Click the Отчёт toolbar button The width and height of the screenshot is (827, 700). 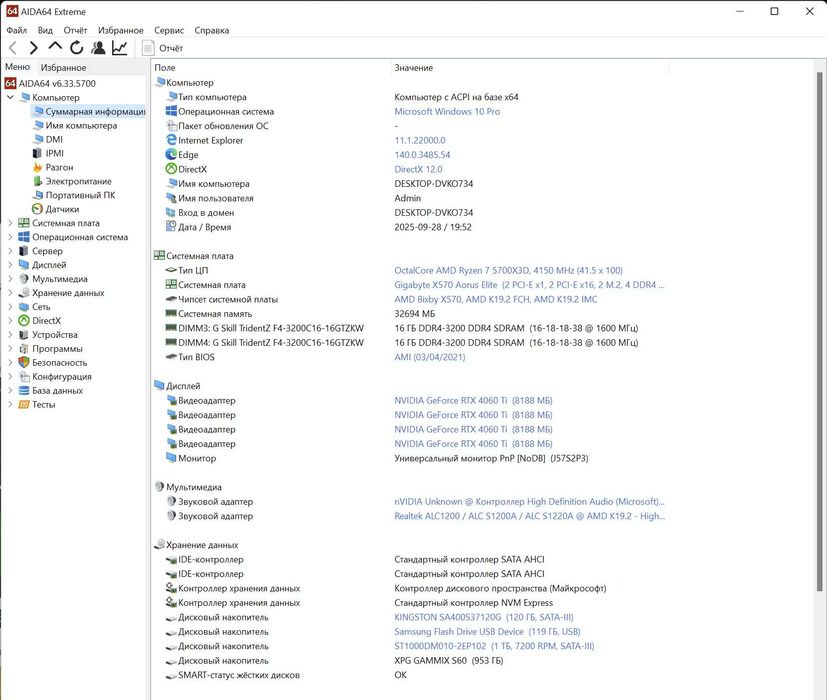tap(163, 48)
